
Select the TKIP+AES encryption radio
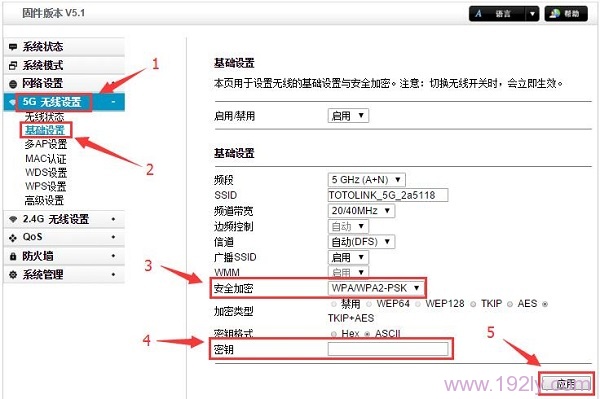point(545,304)
